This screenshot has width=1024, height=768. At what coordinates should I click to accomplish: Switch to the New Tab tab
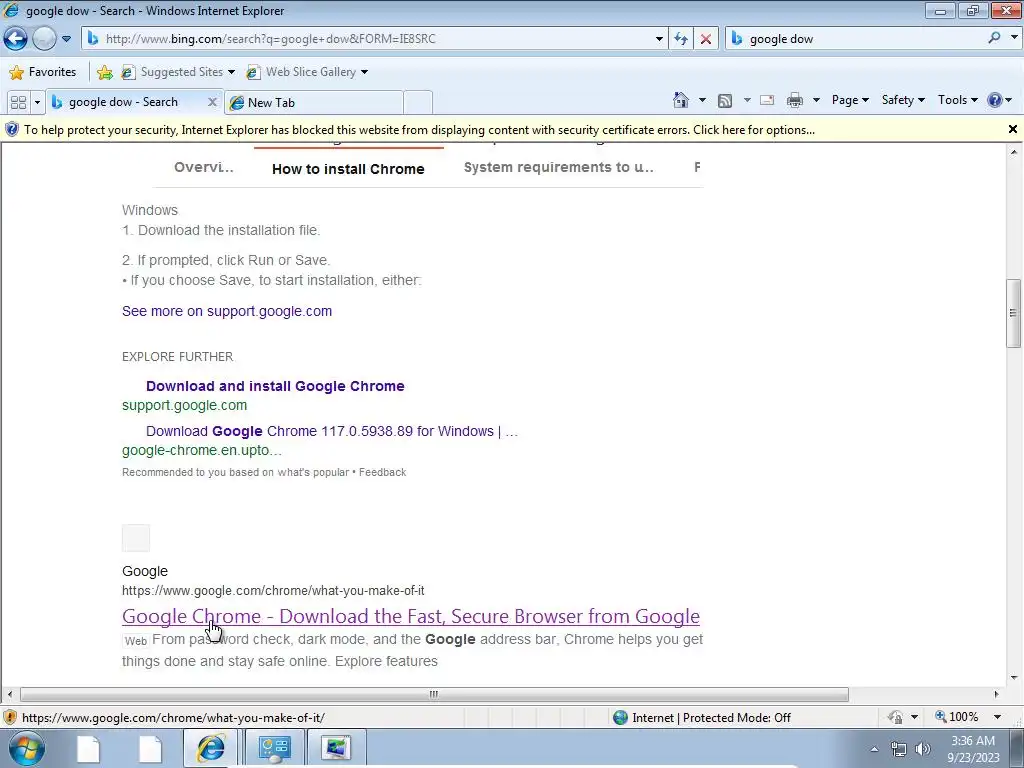click(x=313, y=103)
